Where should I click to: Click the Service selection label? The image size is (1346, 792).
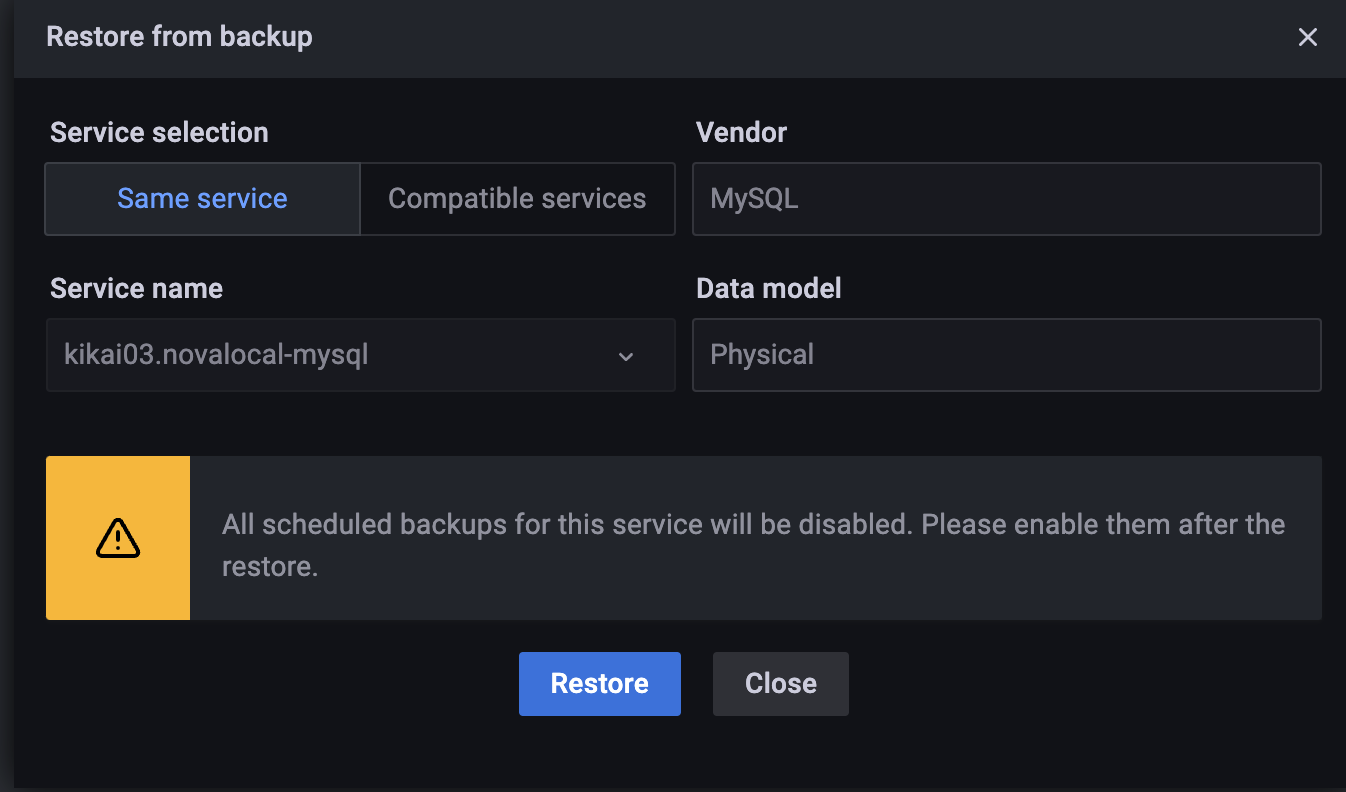tap(159, 132)
